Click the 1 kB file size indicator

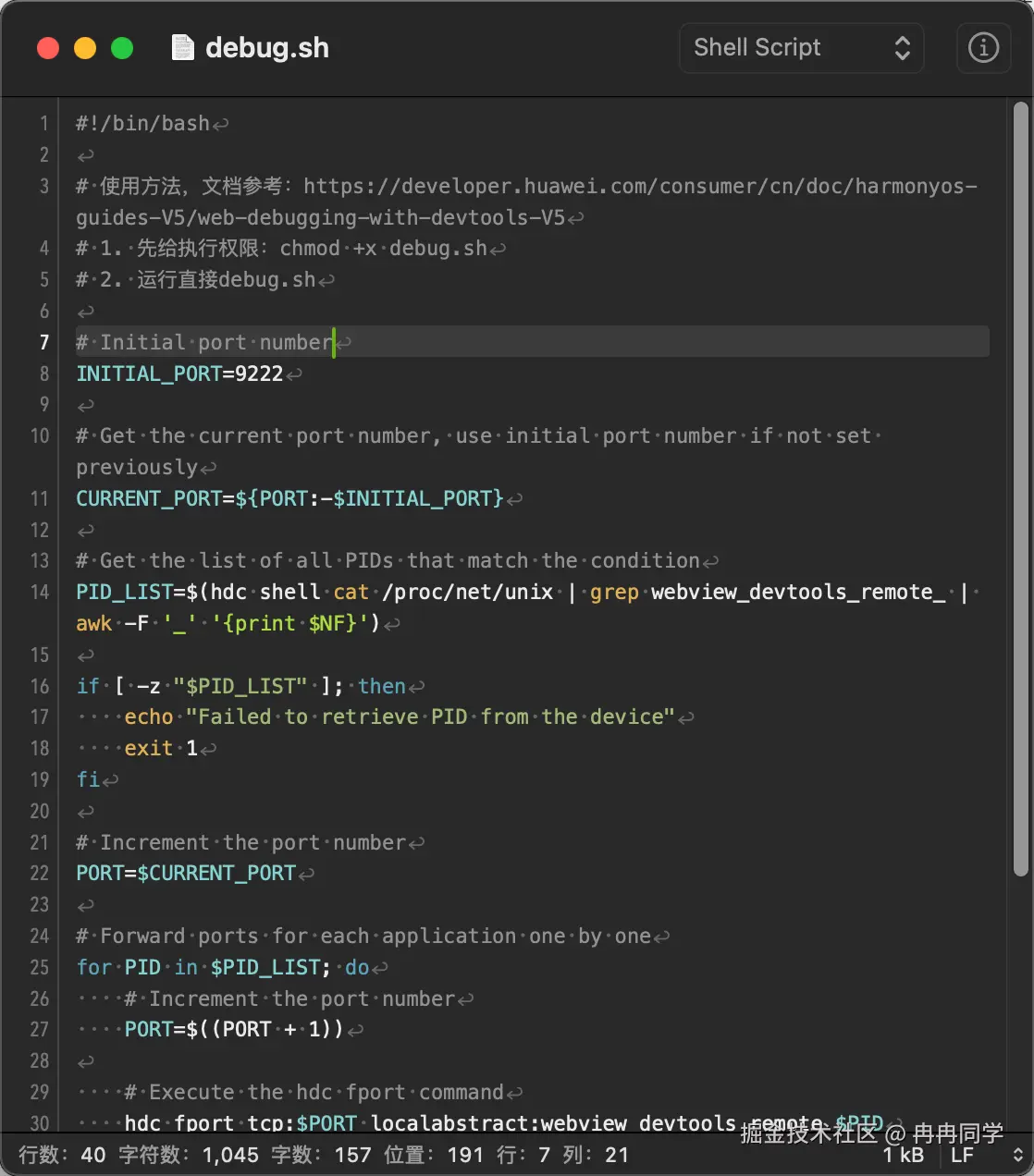tap(903, 1155)
